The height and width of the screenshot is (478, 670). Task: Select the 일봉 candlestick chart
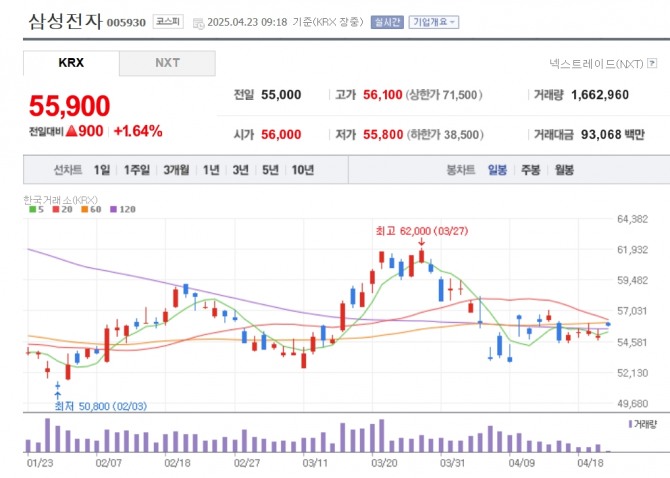tap(497, 170)
